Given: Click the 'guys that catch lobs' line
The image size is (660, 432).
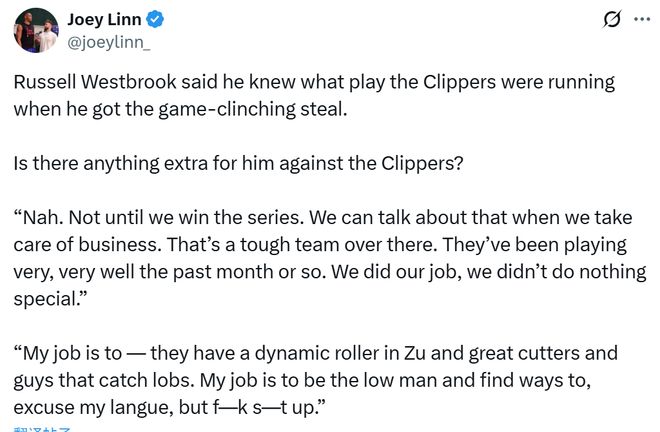Looking at the screenshot, I should 302,380.
